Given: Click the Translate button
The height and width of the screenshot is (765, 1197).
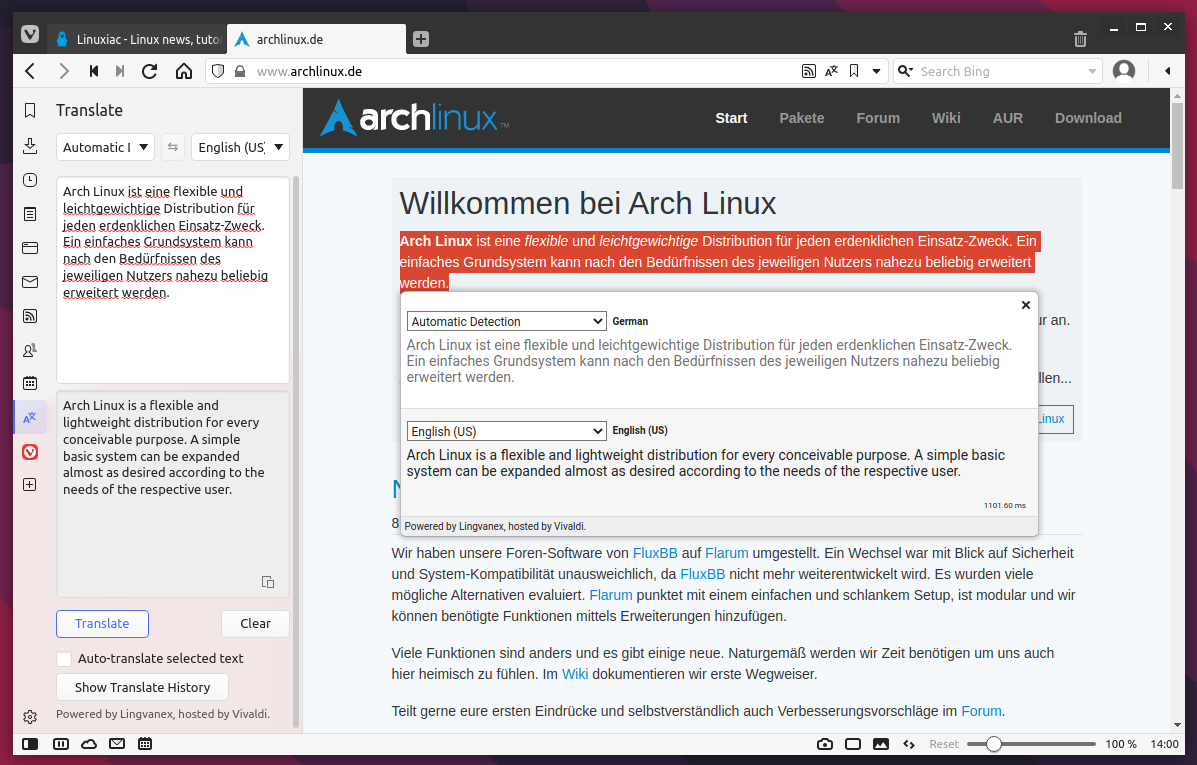Looking at the screenshot, I should (102, 624).
